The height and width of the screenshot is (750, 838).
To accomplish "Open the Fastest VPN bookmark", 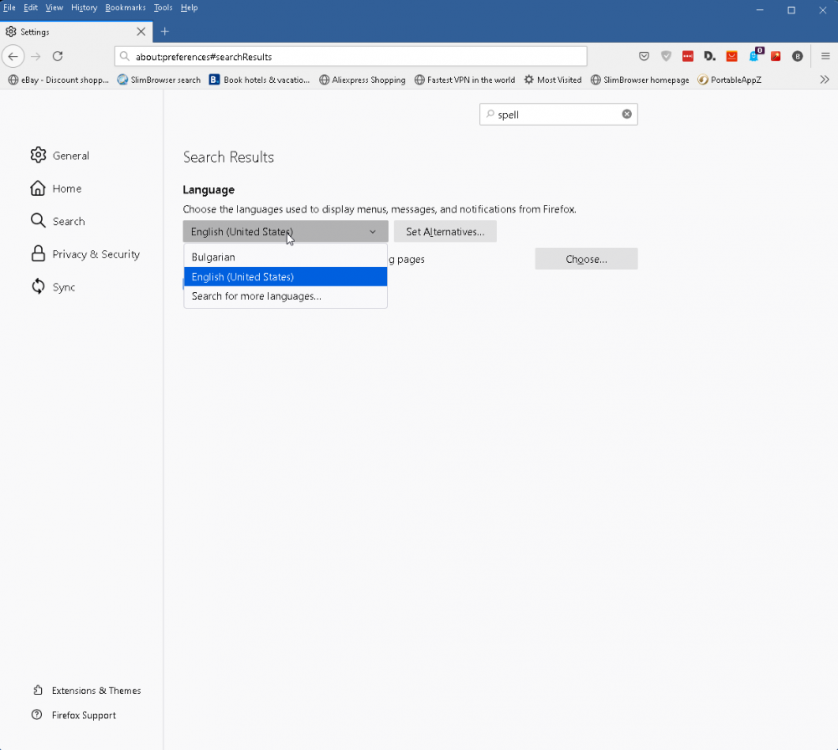I will (465, 80).
